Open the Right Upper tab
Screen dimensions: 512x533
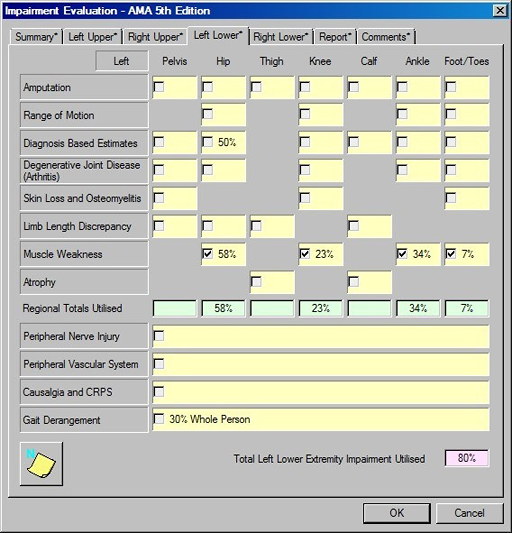155,37
